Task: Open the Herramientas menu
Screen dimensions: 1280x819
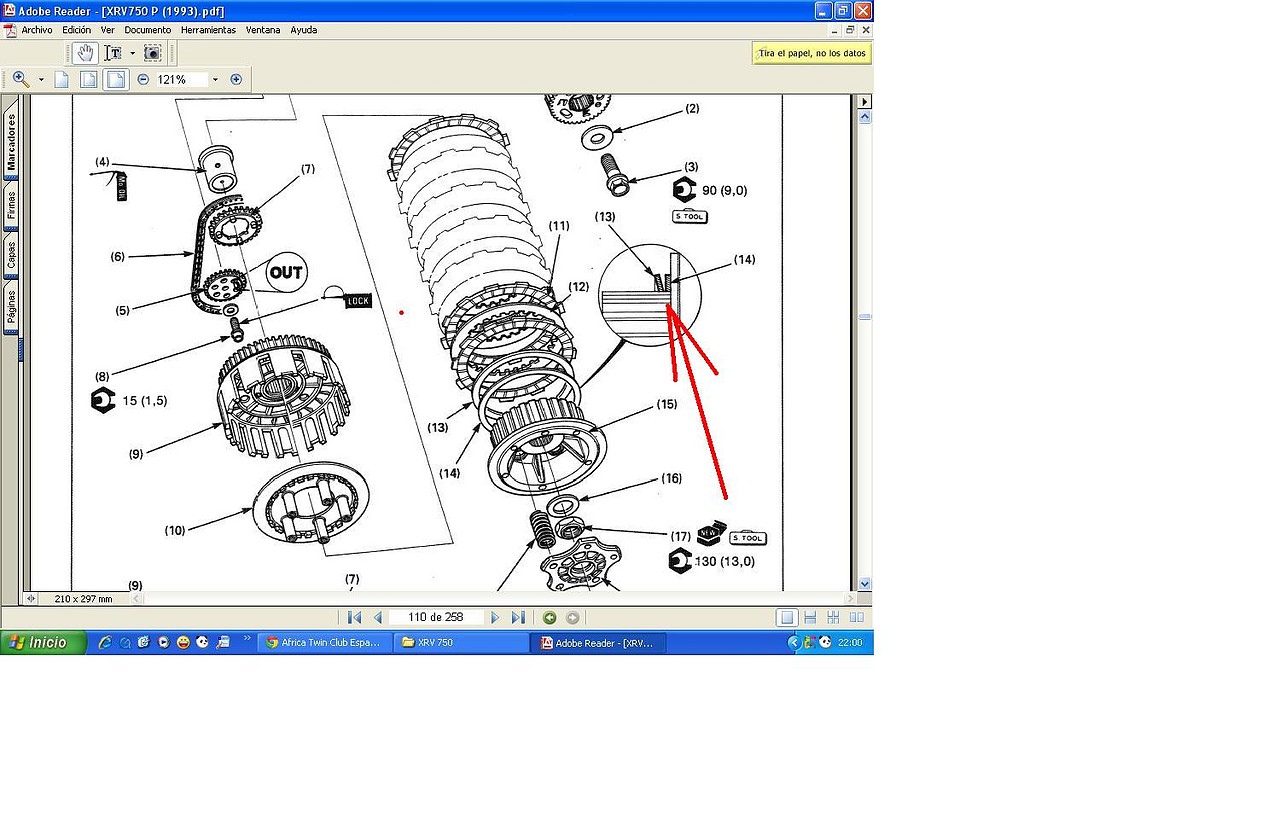Action: tap(208, 30)
